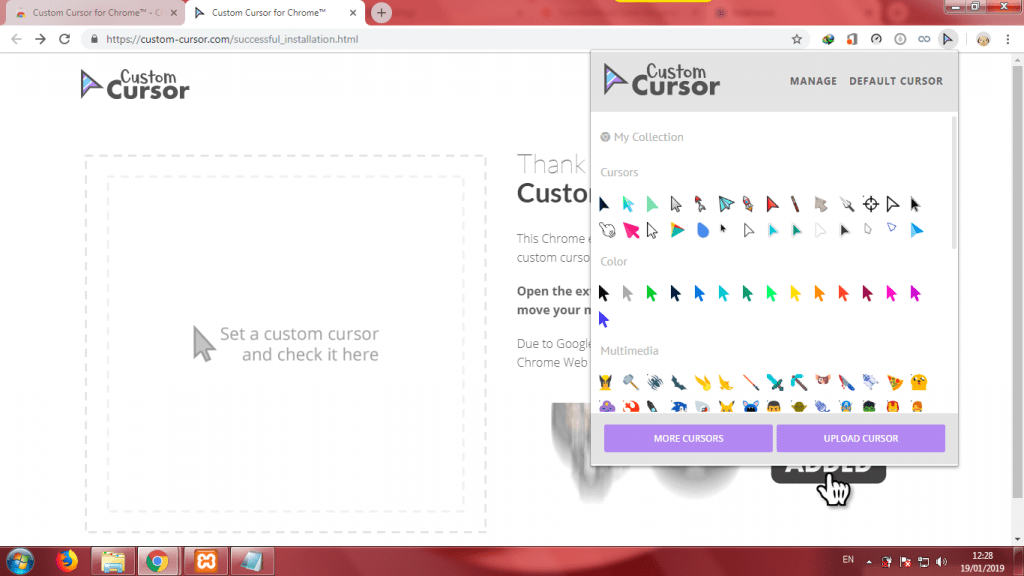The height and width of the screenshot is (576, 1024).
Task: Select the Minecraft diamond pickaxe cursor
Action: (x=798, y=382)
